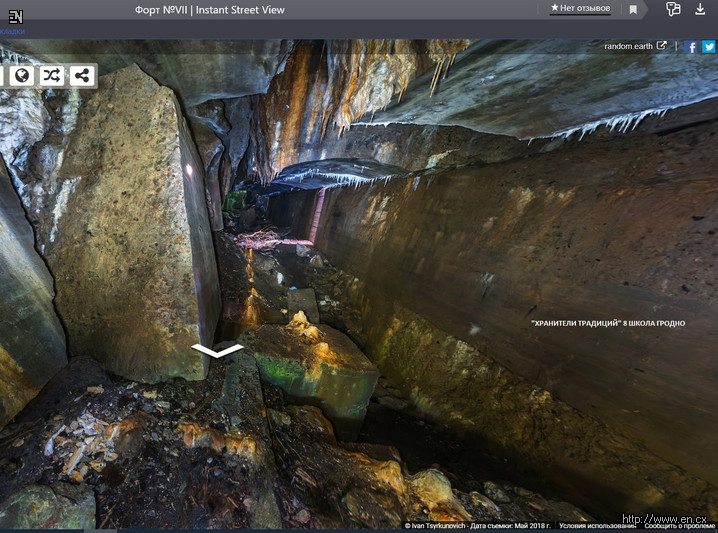Click the bookmark icon in address bar
Screen dimensions: 718x533
click(x=633, y=9)
